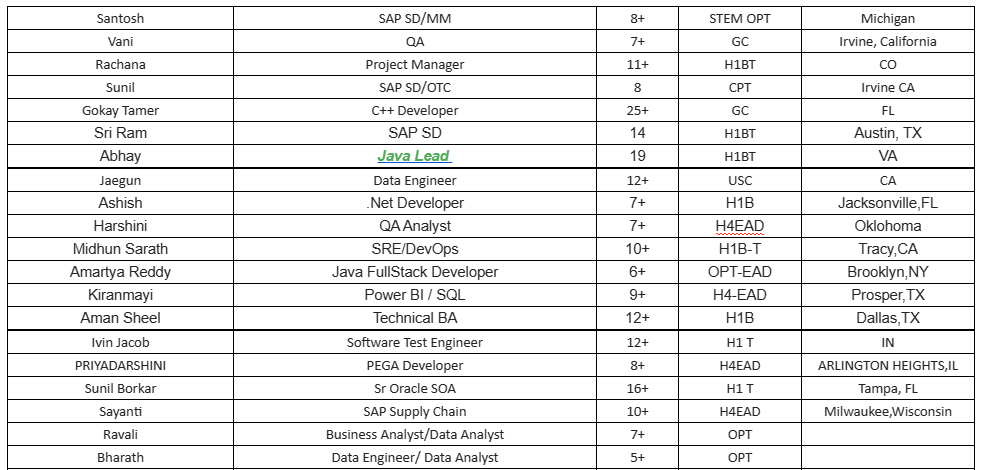
Task: Click the Software Test Engineer cell
Action: 414,342
